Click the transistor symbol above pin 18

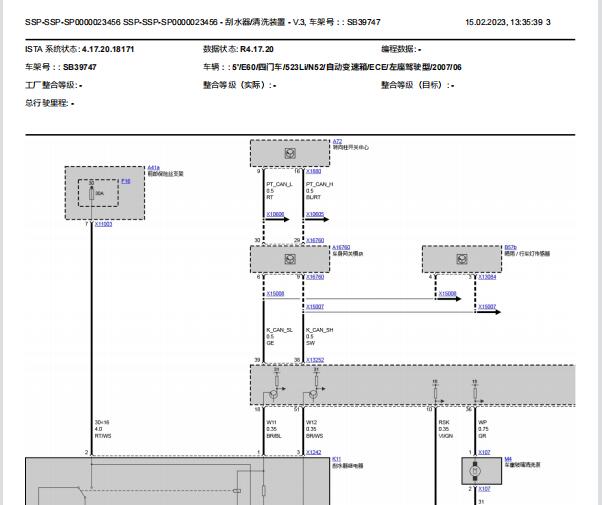[x=273, y=394]
